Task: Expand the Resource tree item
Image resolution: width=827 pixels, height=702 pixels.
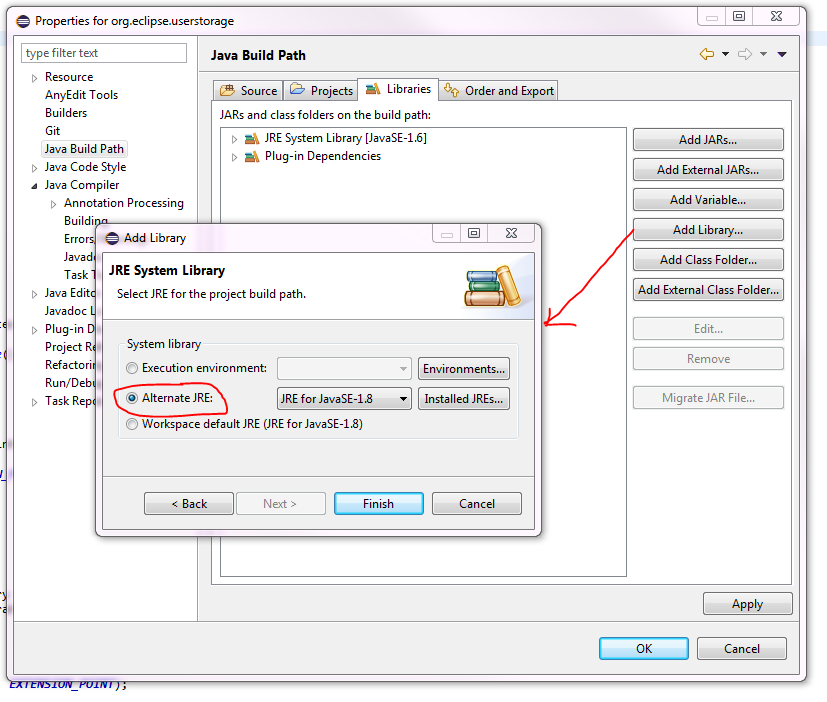Action: click(34, 78)
